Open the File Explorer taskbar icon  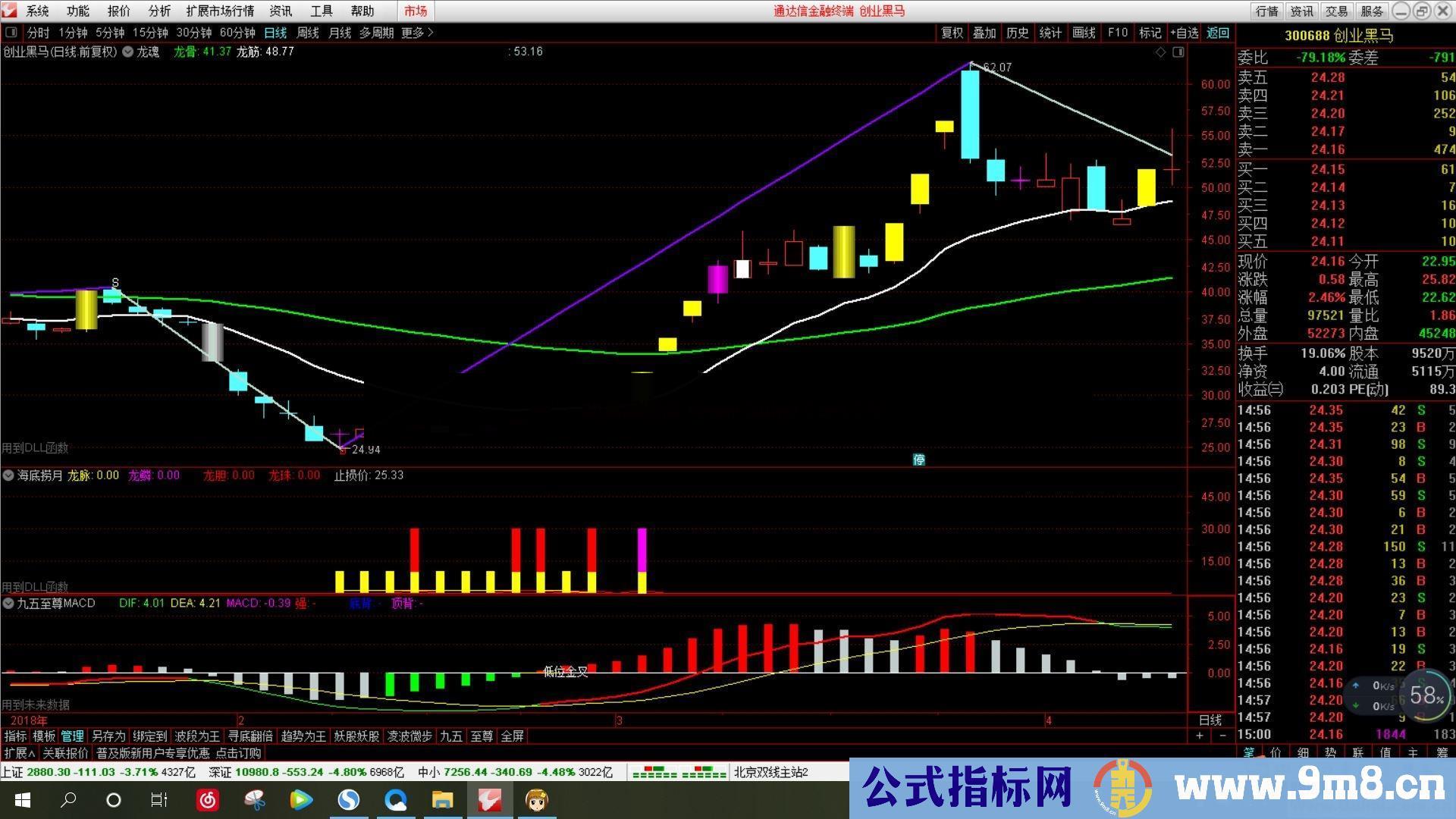pyautogui.click(x=442, y=800)
